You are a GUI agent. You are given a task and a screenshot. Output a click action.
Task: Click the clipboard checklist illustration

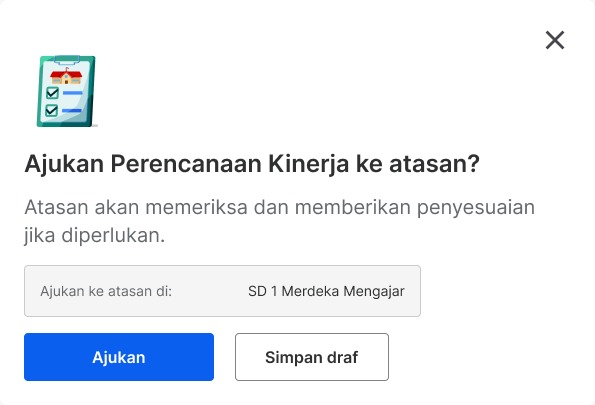66,91
